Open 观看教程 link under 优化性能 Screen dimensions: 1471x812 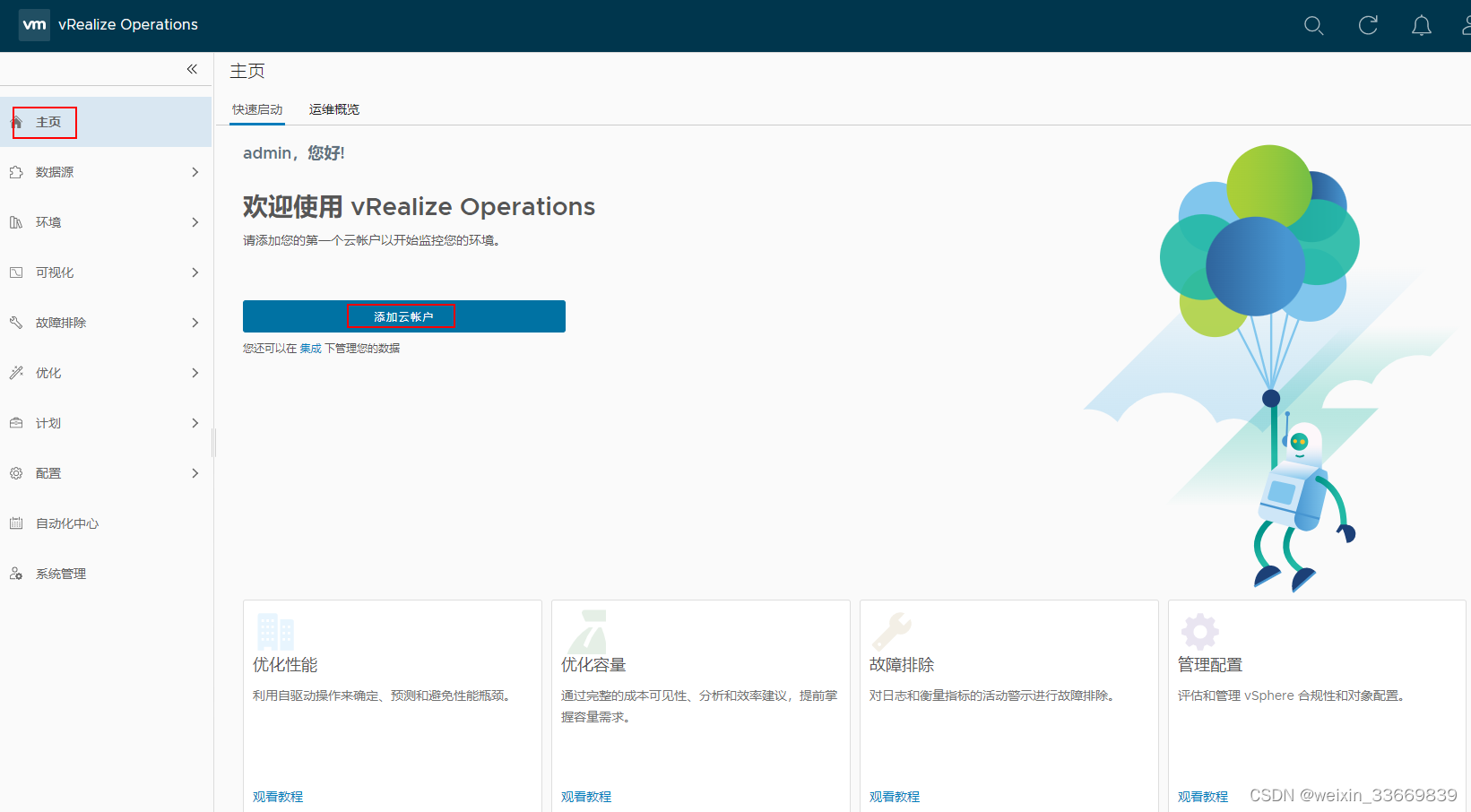[x=278, y=797]
